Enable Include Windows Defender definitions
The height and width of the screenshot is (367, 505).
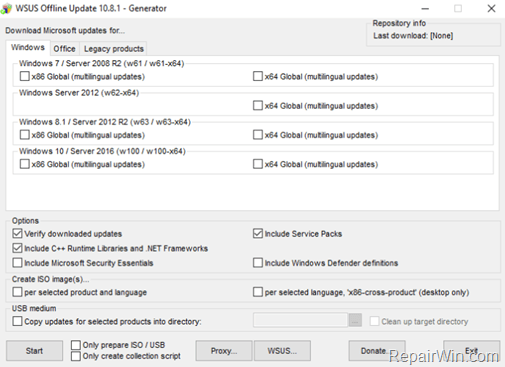(x=258, y=263)
